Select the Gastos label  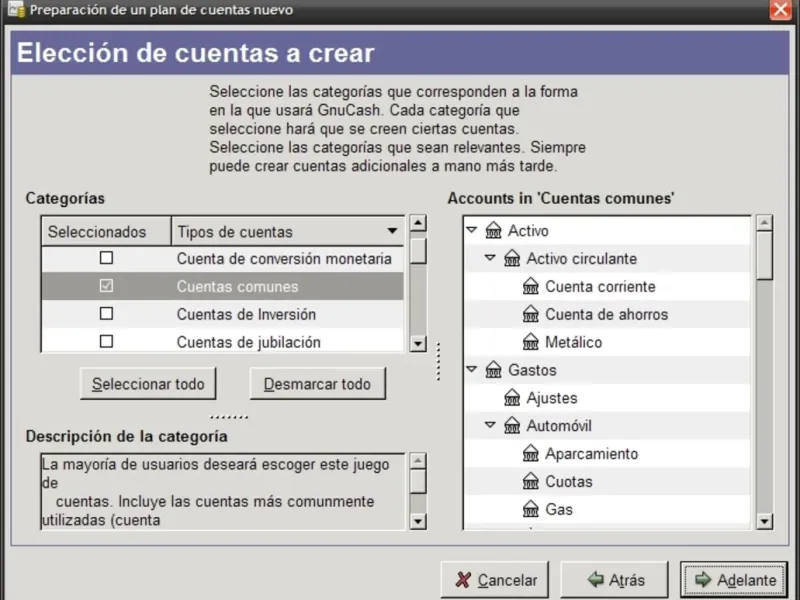pyautogui.click(x=532, y=370)
